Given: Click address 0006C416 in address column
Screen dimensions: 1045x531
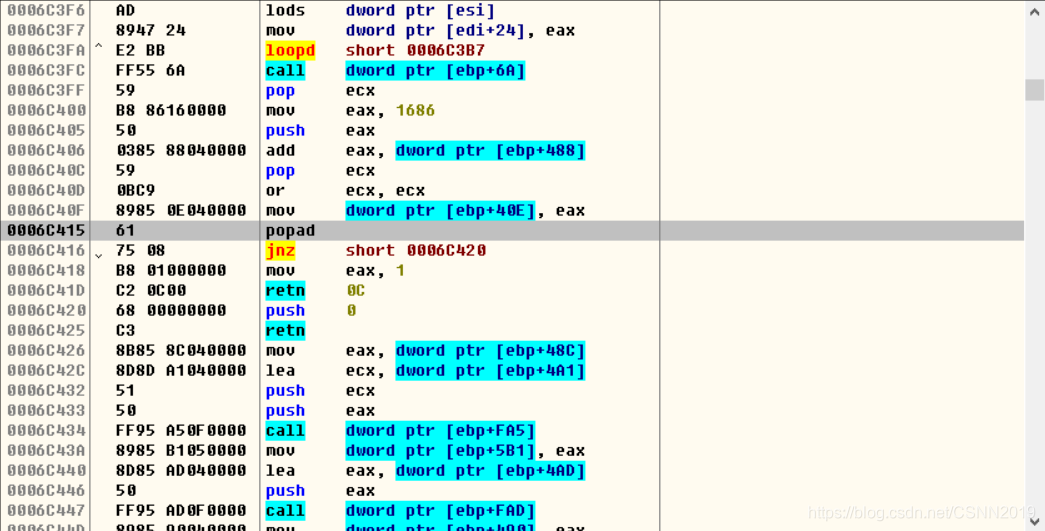Looking at the screenshot, I should [46, 251].
